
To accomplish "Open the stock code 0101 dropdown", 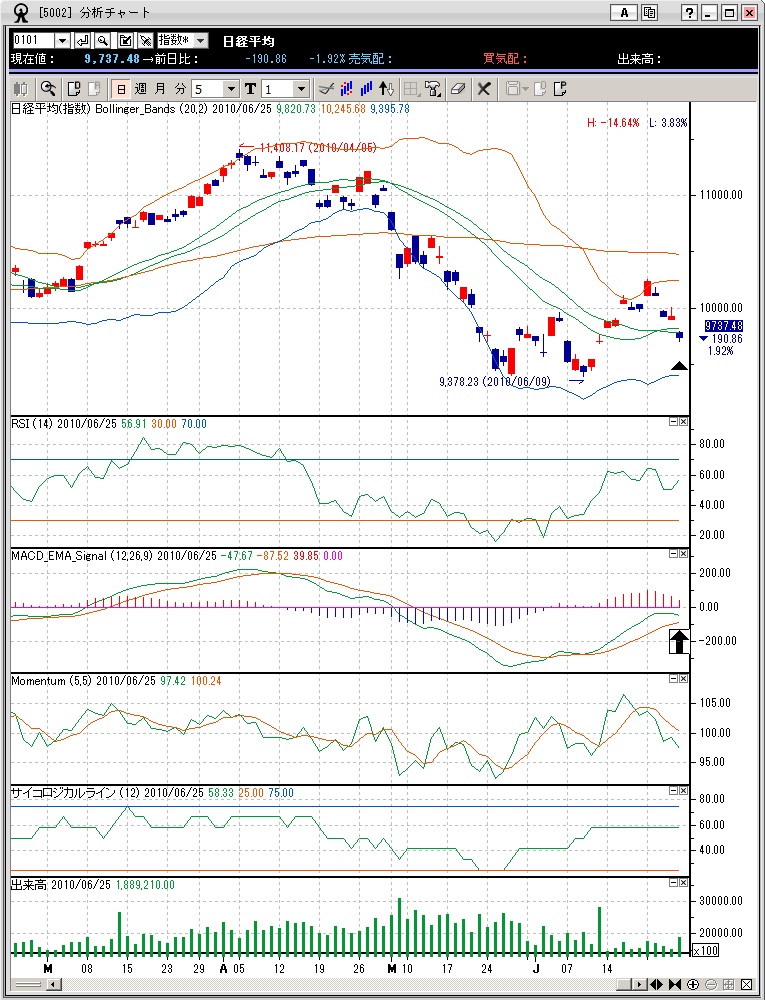I will [62, 40].
